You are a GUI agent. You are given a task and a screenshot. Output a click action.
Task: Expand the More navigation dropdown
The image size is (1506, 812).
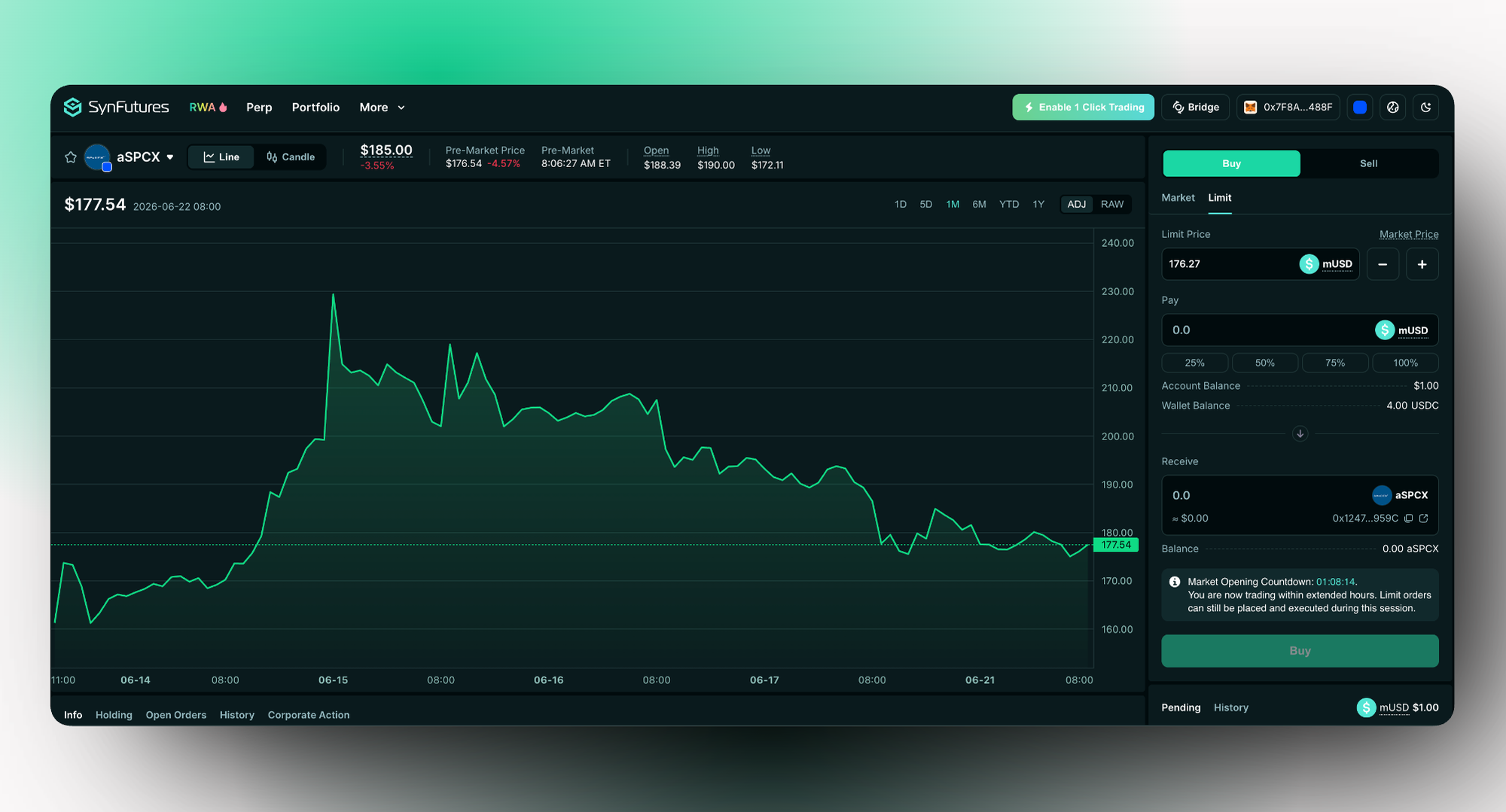[x=382, y=108]
